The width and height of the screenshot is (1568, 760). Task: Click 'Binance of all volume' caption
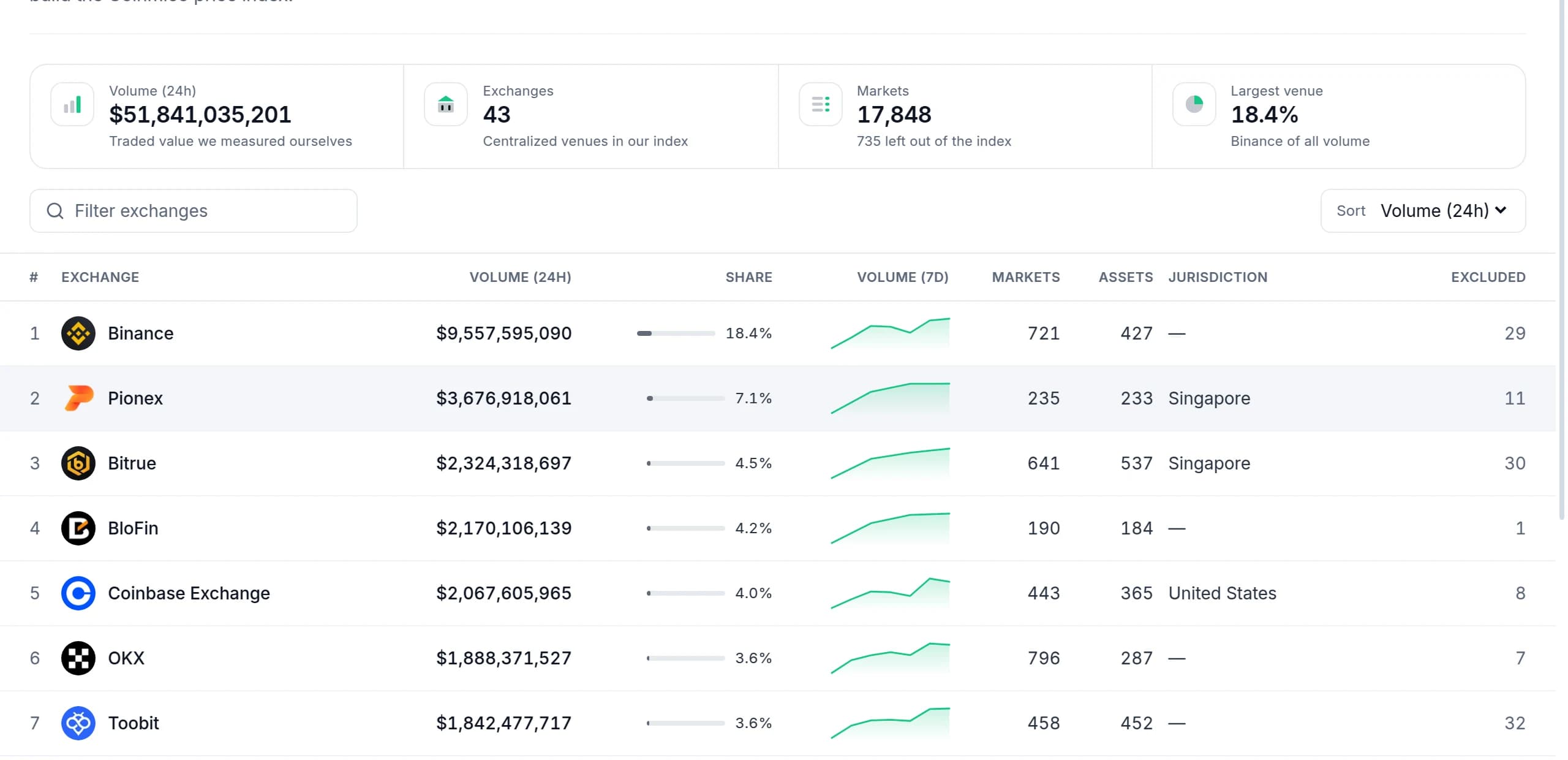1300,141
